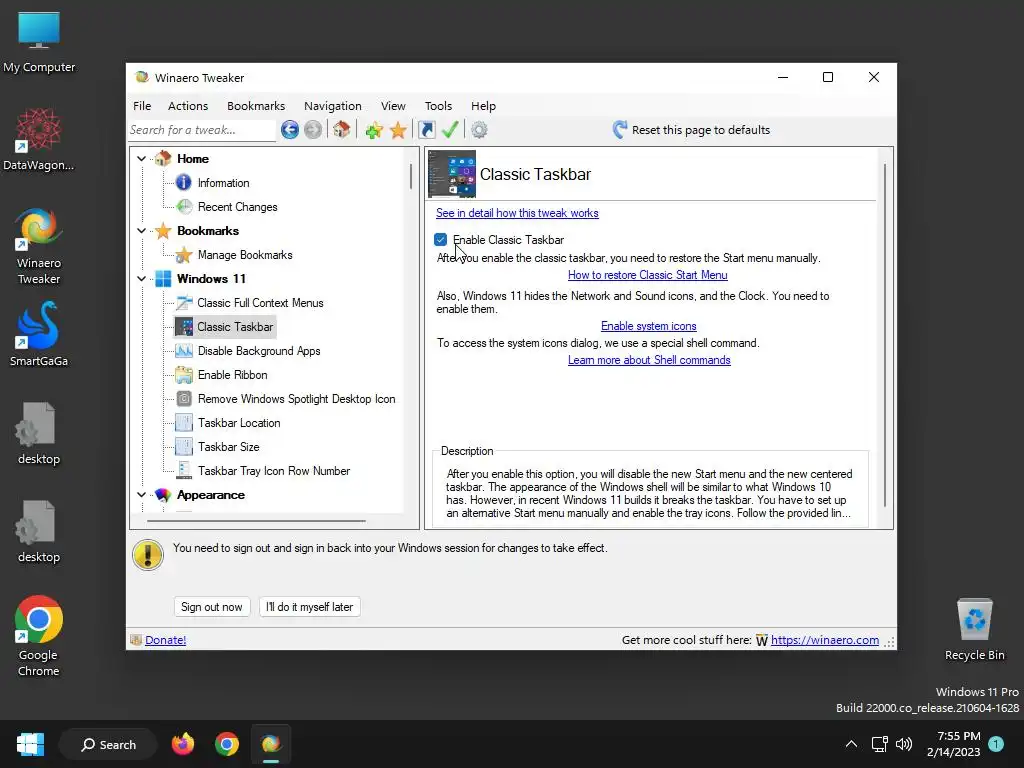1024x768 pixels.
Task: Click the network display tray icon
Action: click(879, 744)
